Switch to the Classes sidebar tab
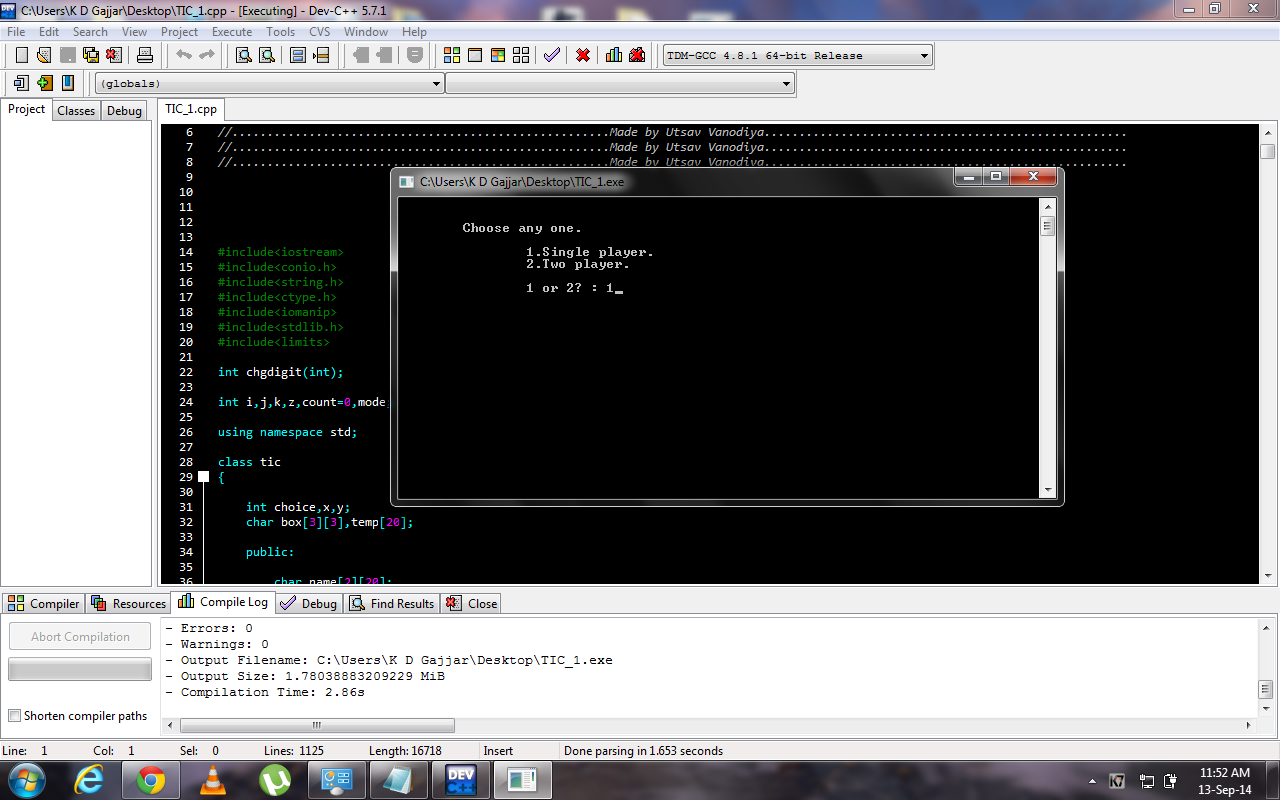Screen dimensions: 1280x800 (x=76, y=111)
